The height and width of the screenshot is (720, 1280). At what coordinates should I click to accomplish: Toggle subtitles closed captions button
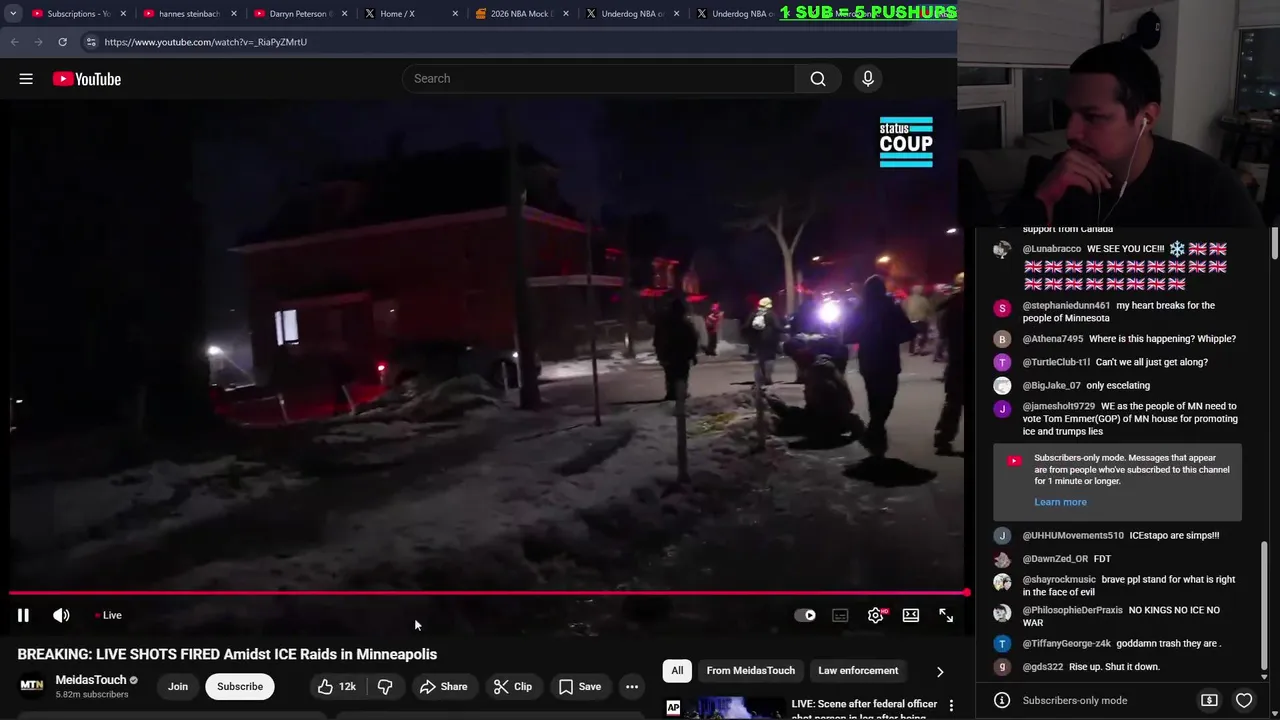pyautogui.click(x=840, y=616)
